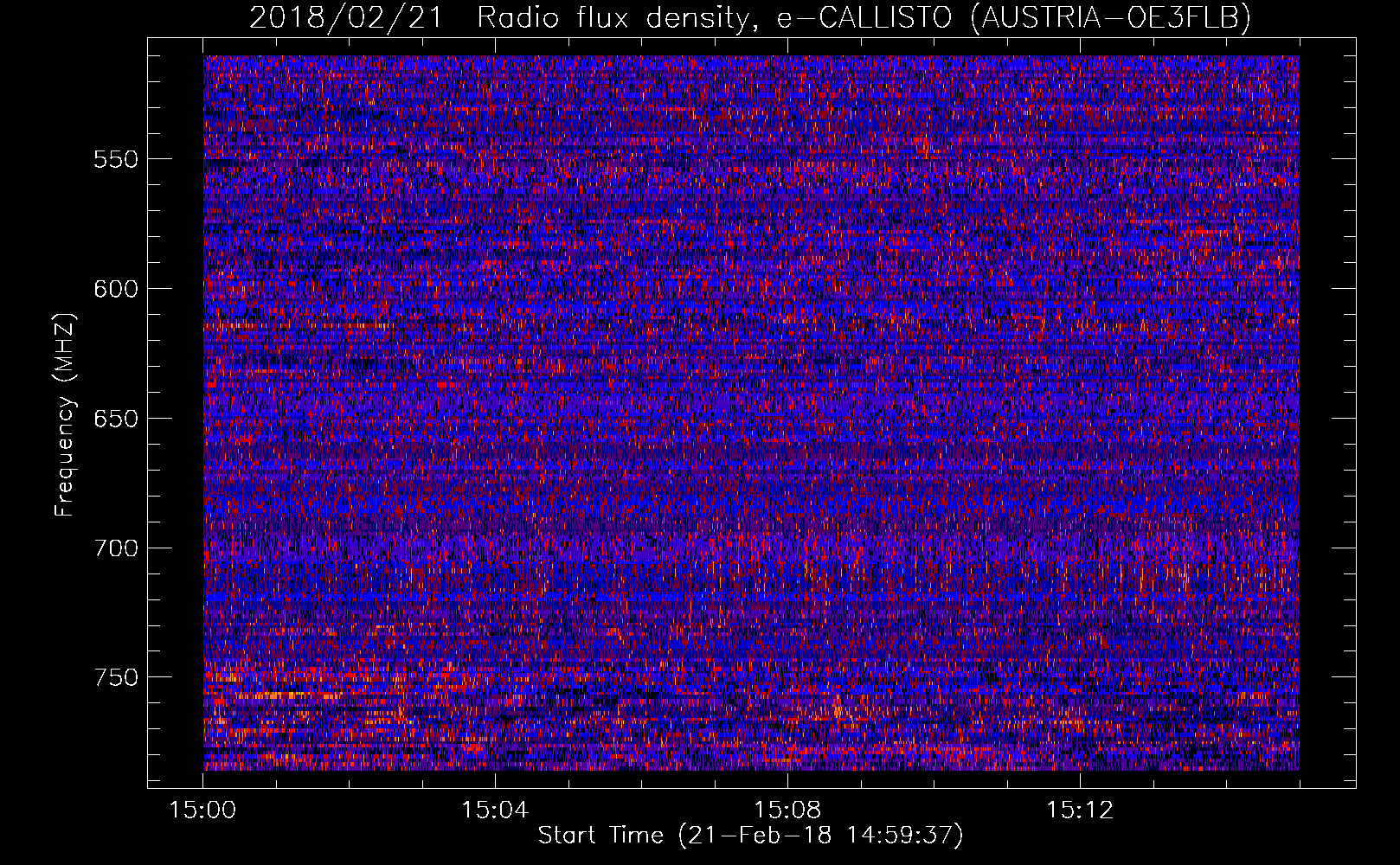
Task: Click the 15:04 time tick label
Action: 495,811
